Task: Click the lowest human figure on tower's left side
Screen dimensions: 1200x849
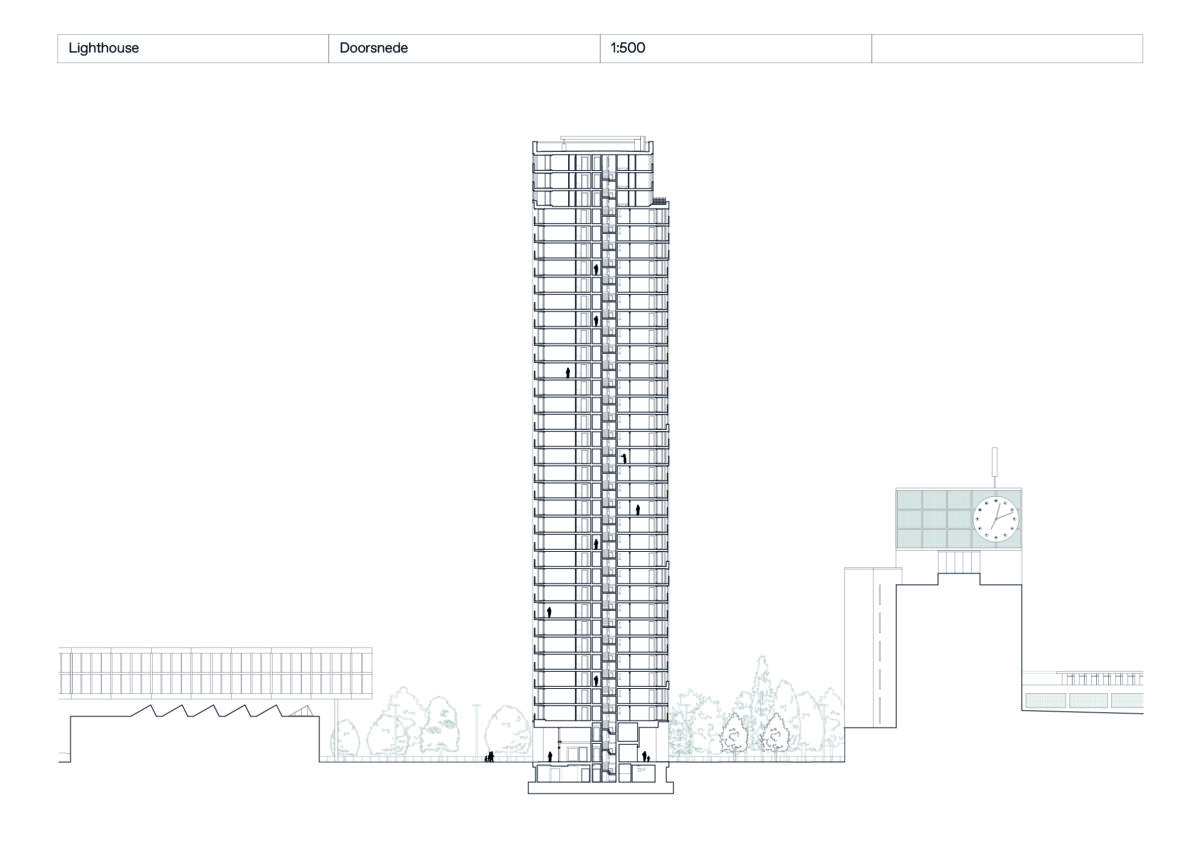Action: tap(549, 610)
